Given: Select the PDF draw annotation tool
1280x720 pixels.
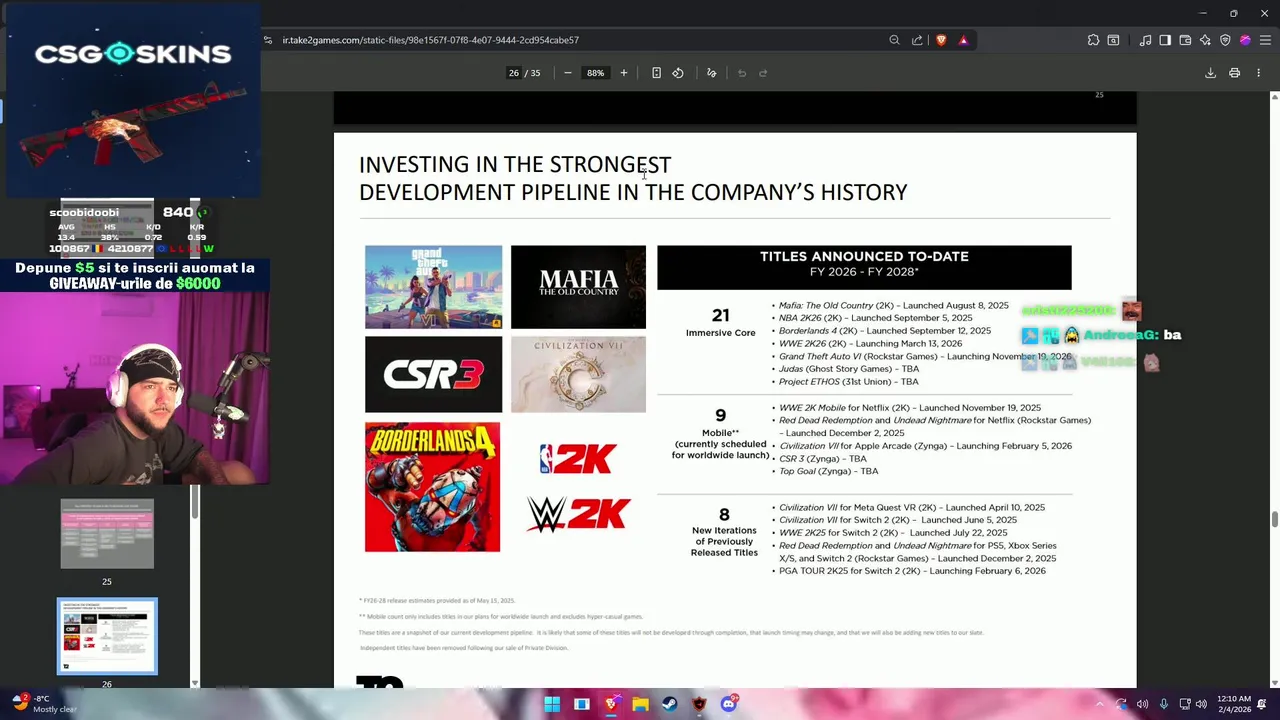Looking at the screenshot, I should tap(712, 73).
